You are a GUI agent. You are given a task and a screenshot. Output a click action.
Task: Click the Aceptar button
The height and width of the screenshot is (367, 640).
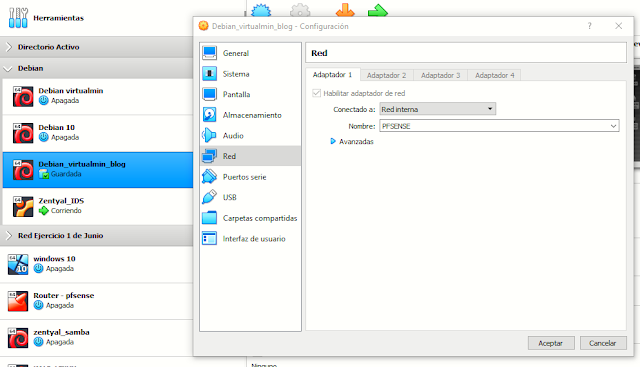coord(551,343)
